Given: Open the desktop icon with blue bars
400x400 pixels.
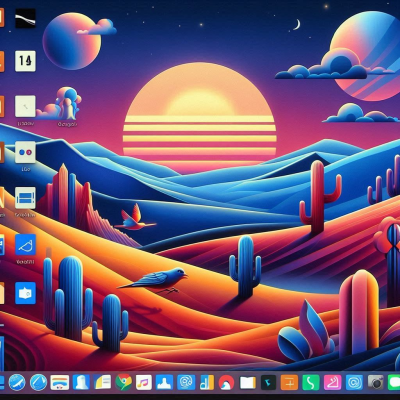Looking at the screenshot, I should pos(25,198).
